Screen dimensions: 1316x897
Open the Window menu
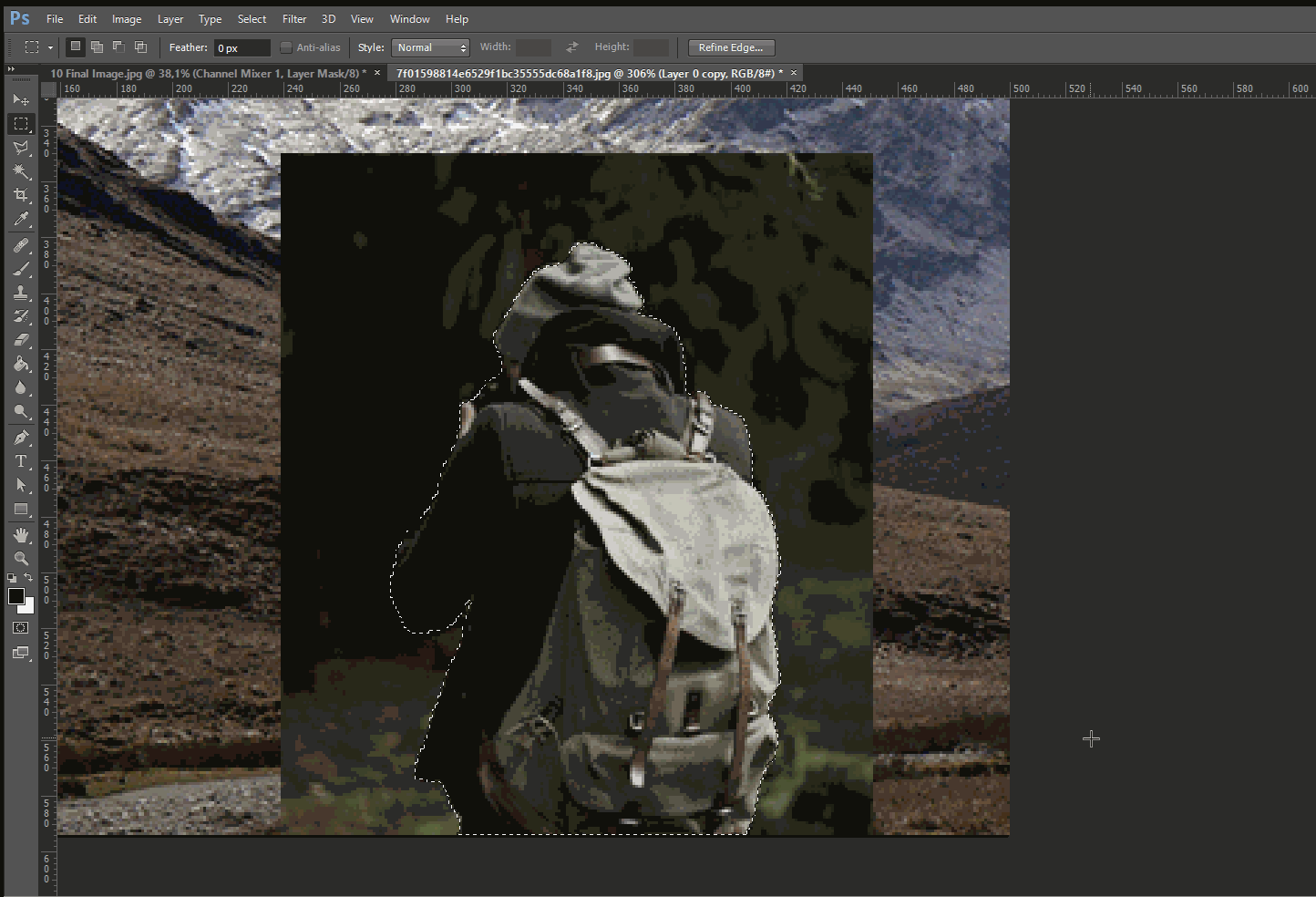click(410, 18)
